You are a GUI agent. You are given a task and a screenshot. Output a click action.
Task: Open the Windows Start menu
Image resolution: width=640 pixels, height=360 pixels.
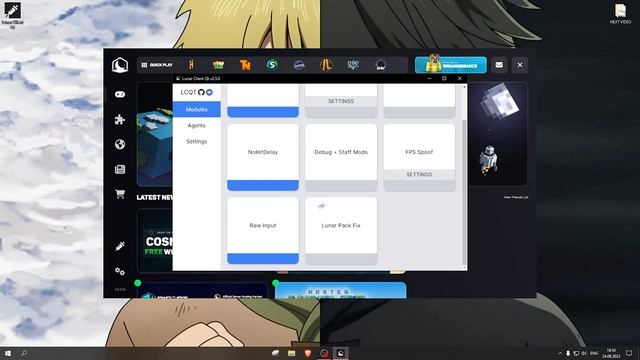coord(8,353)
